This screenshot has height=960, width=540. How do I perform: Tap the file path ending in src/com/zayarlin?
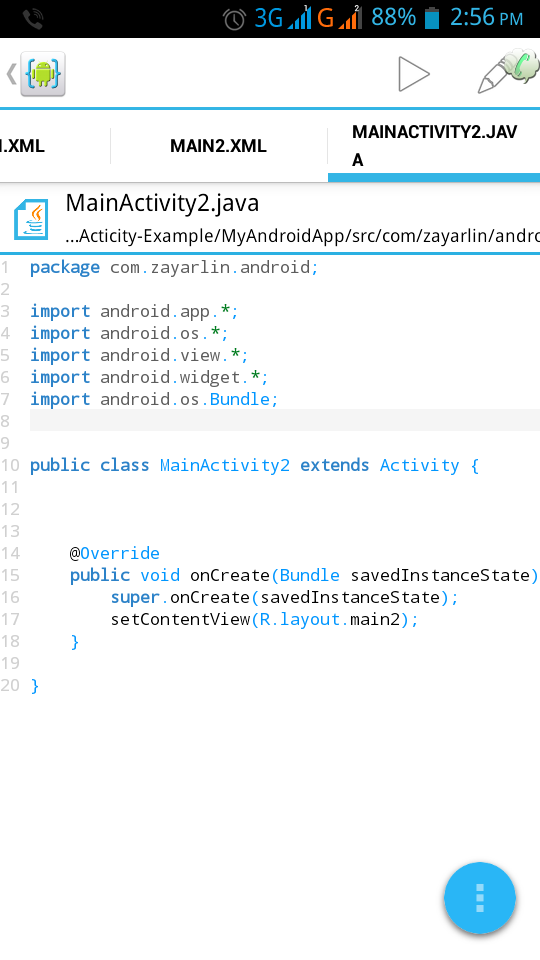(302, 236)
